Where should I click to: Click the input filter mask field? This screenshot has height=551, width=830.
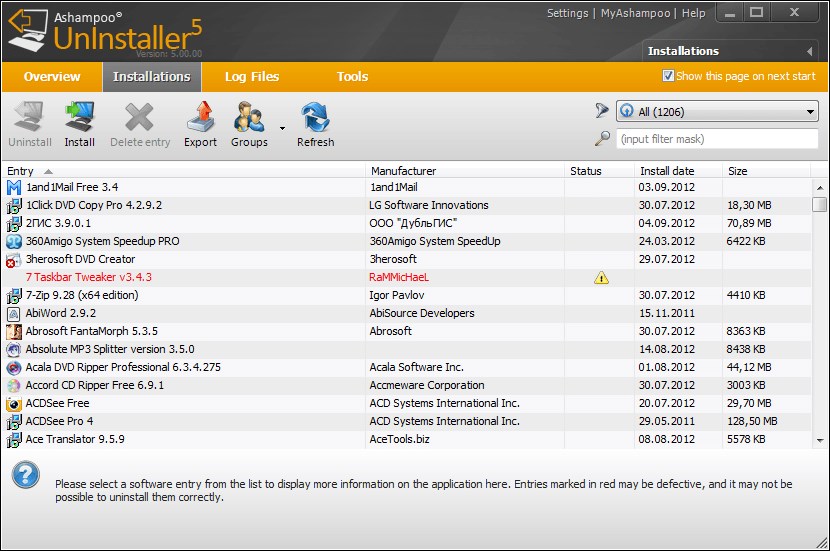tap(717, 139)
